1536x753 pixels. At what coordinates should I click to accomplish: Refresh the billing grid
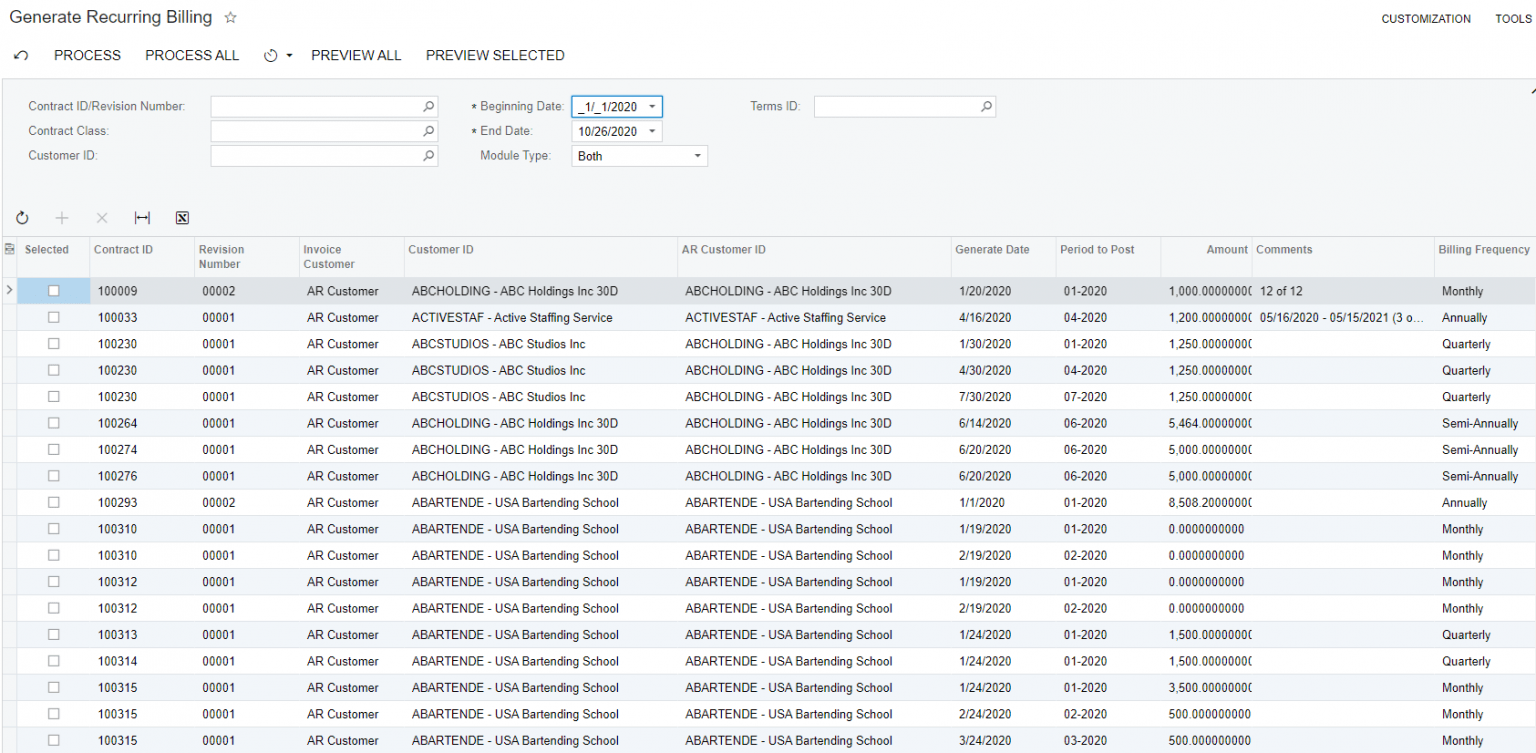(x=21, y=217)
